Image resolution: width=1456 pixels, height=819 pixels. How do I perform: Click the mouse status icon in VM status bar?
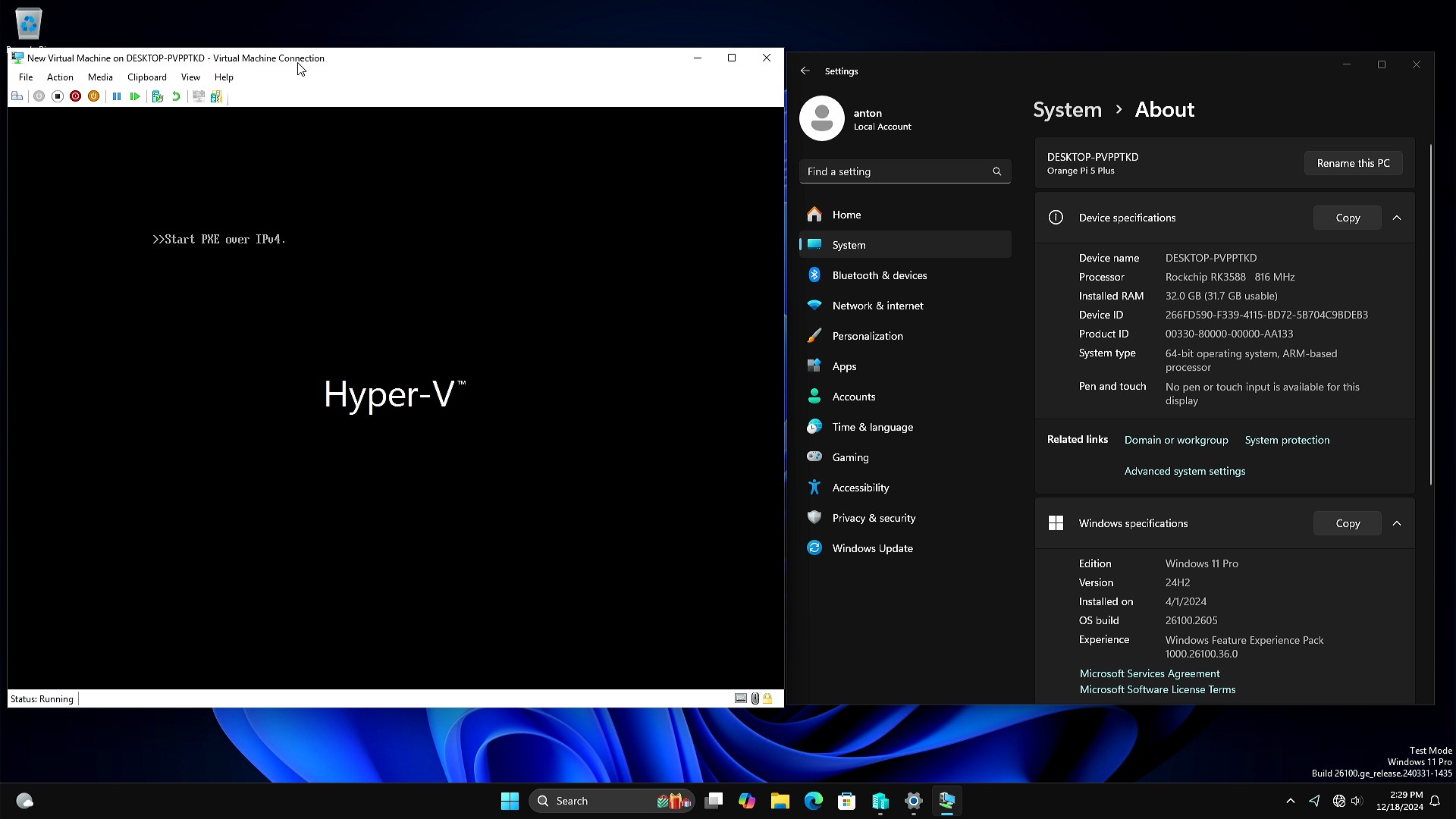click(755, 698)
